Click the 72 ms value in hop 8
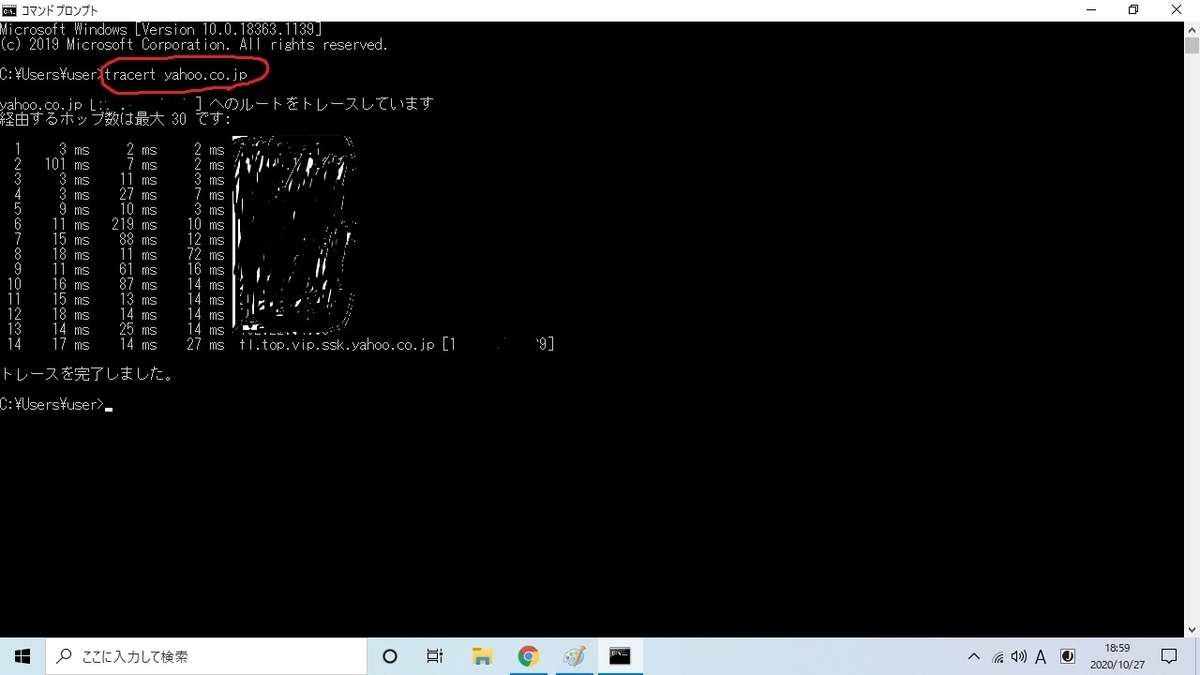Screen dimensions: 1200x675 [207, 255]
